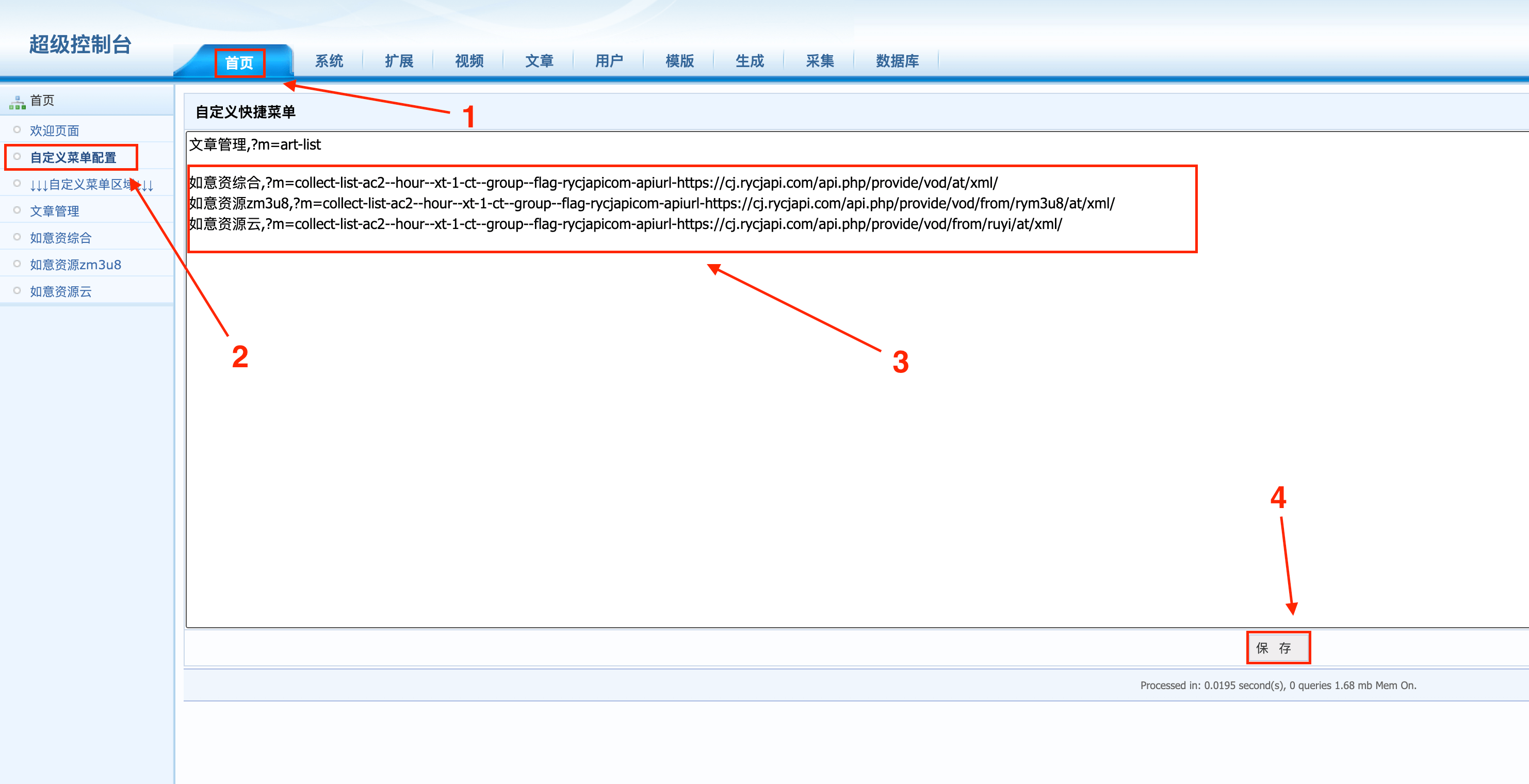Click the 如意资源zm3u8 collect URL line
This screenshot has width=1529, height=784.
click(x=652, y=204)
